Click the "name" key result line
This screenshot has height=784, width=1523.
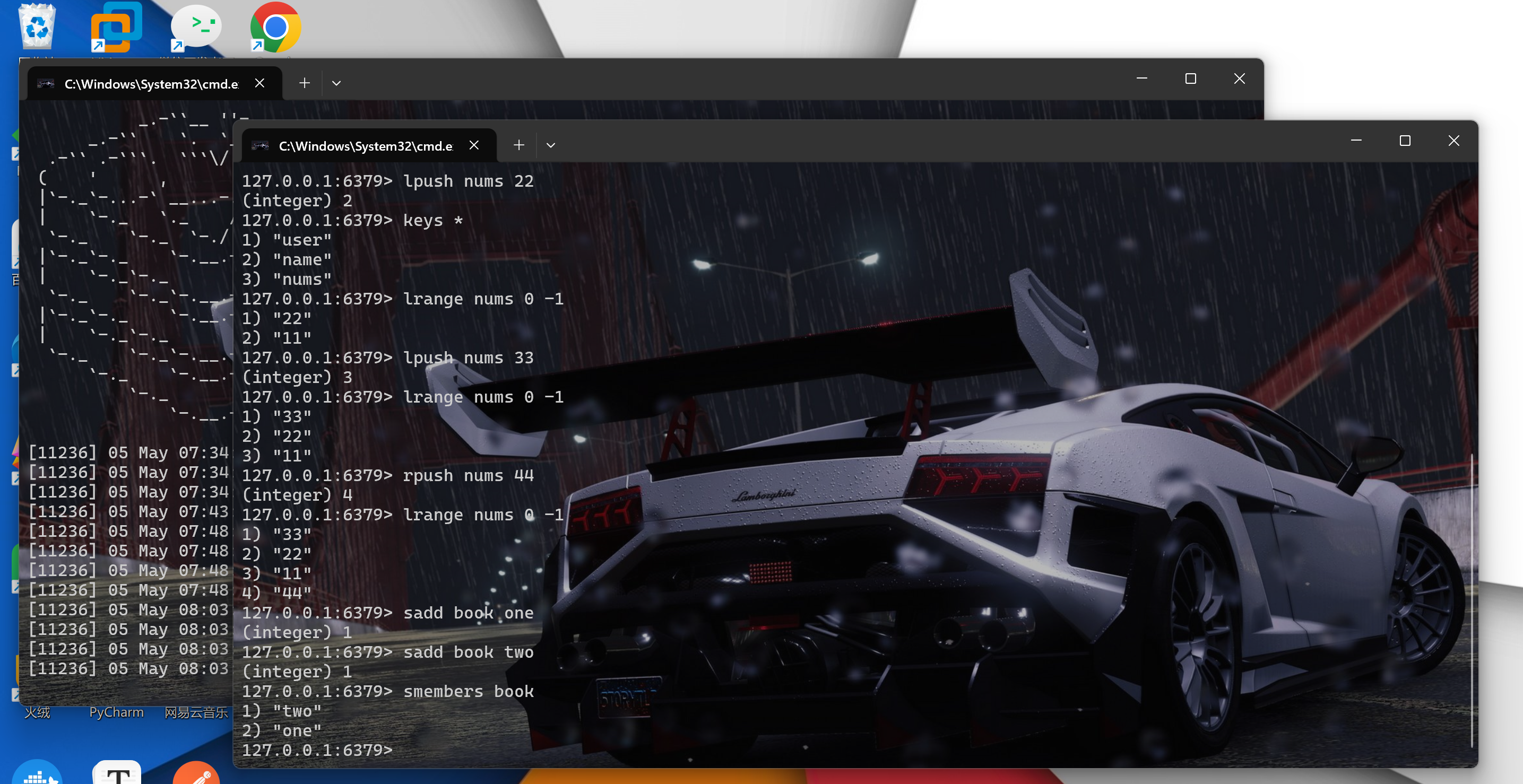tap(286, 259)
